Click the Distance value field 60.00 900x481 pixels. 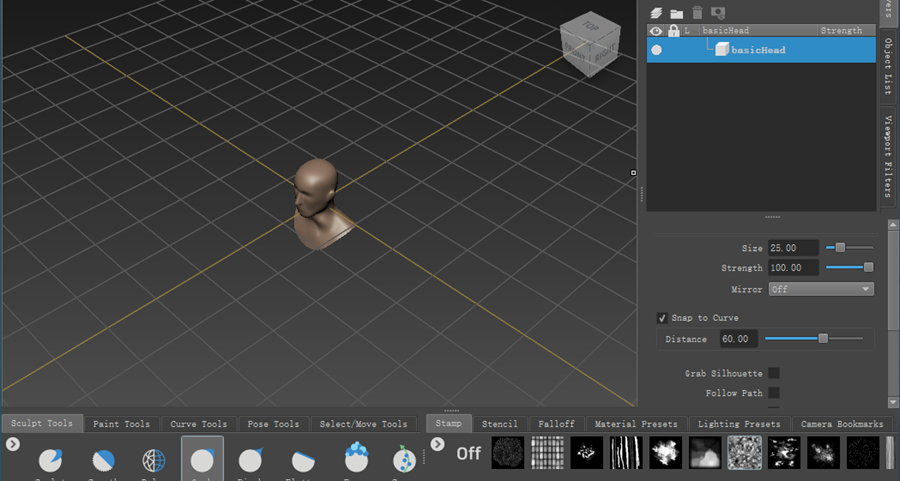click(739, 339)
